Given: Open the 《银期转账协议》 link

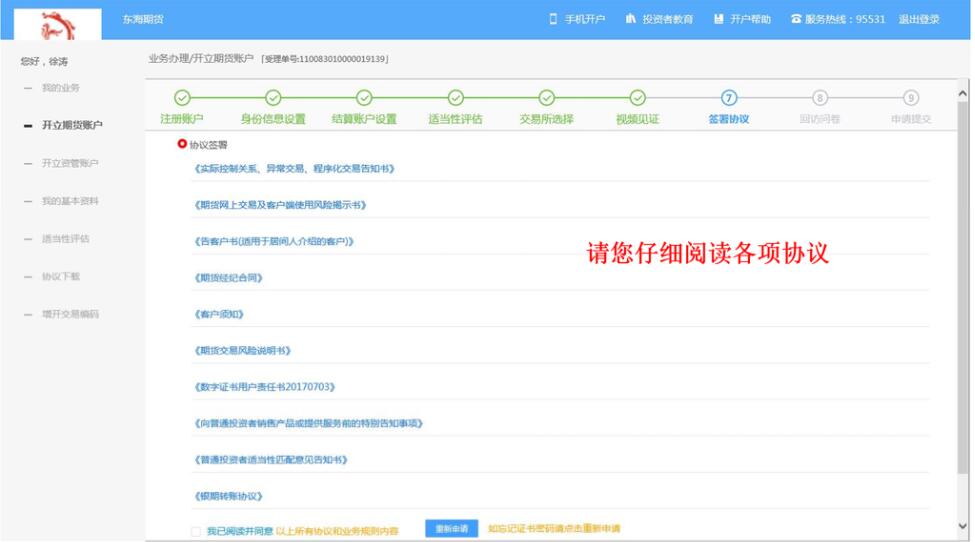Looking at the screenshot, I should point(229,496).
